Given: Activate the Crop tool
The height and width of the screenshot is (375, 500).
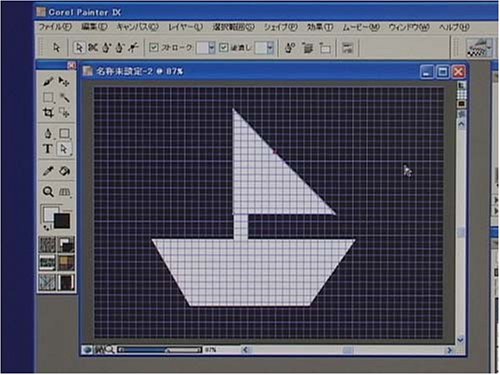Looking at the screenshot, I should 48,113.
